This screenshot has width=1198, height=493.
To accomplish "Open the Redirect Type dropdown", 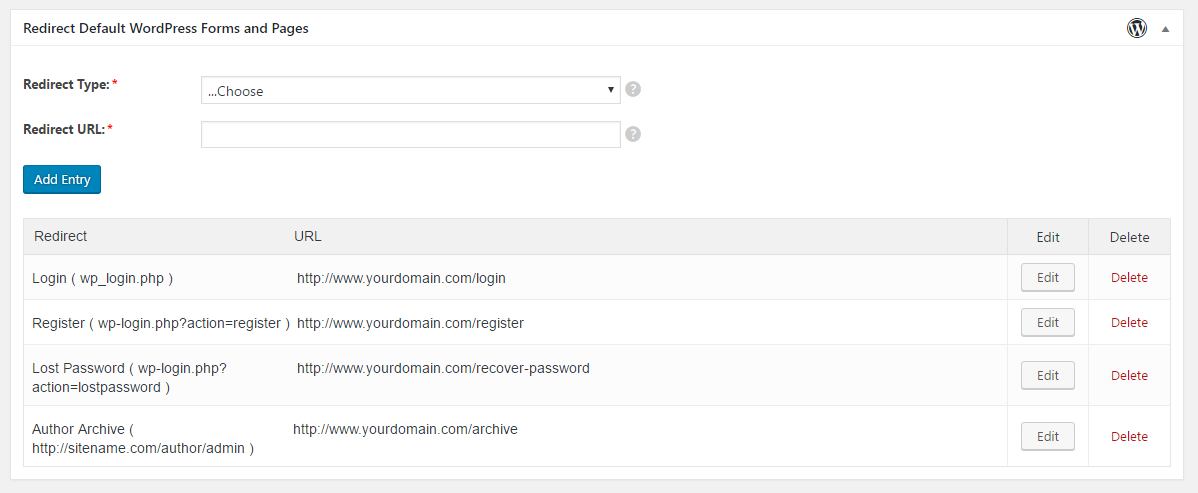I will point(410,90).
